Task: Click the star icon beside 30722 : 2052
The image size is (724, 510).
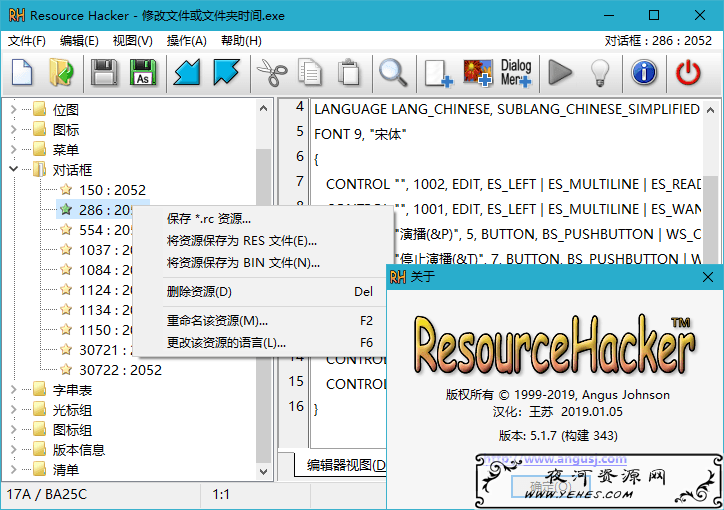Action: pyautogui.click(x=66, y=369)
